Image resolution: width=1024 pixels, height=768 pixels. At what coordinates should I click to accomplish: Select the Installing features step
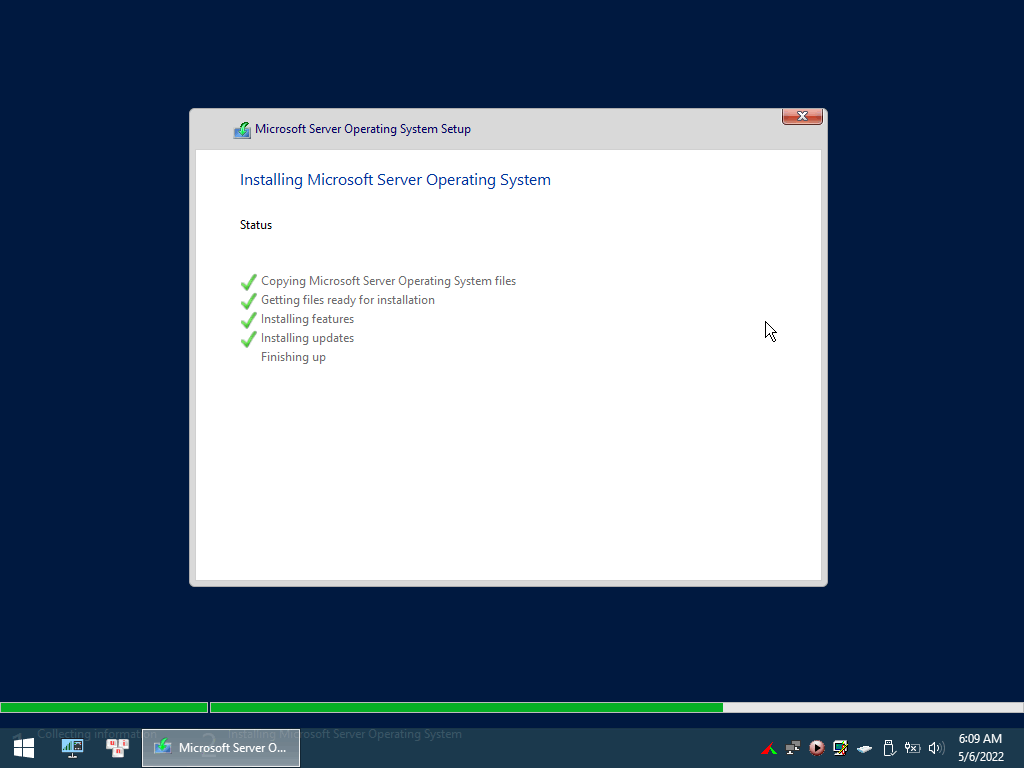[x=308, y=319]
